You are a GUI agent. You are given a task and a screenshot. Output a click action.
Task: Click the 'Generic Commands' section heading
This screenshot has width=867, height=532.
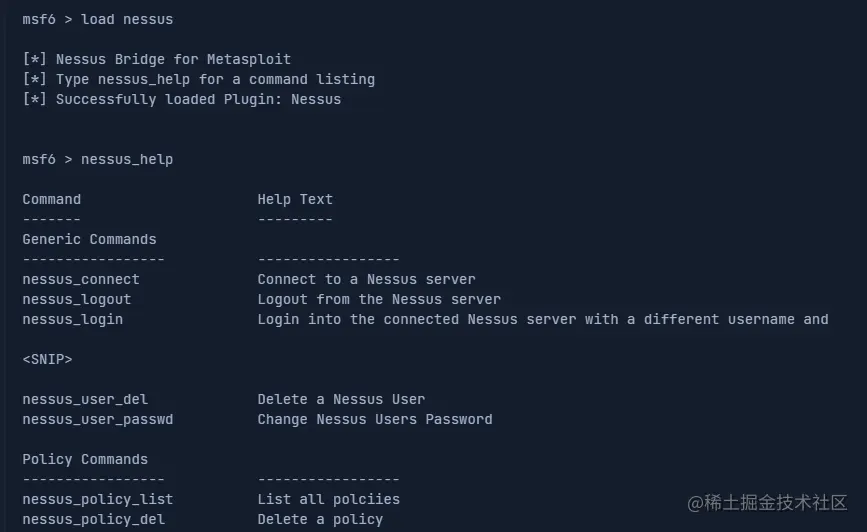pyautogui.click(x=89, y=239)
